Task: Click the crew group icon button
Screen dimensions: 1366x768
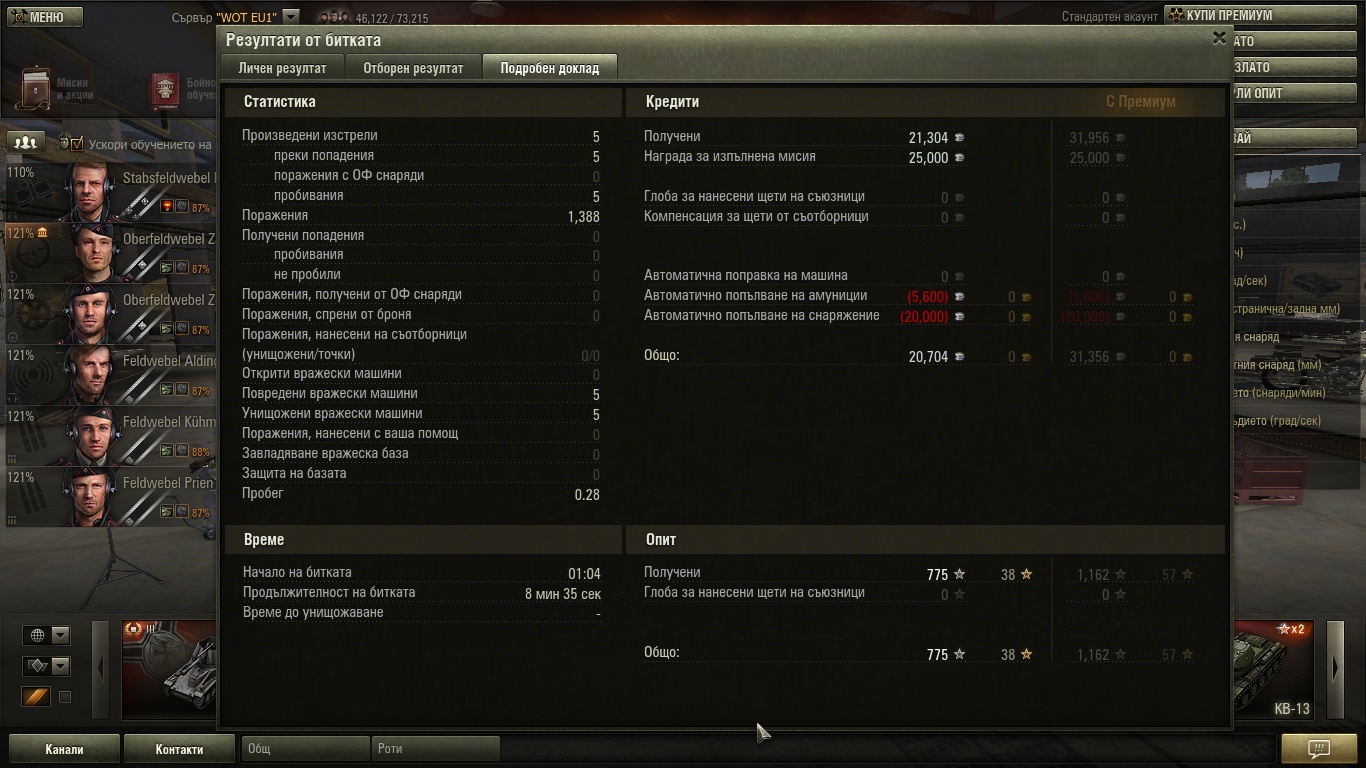Action: coord(26,142)
